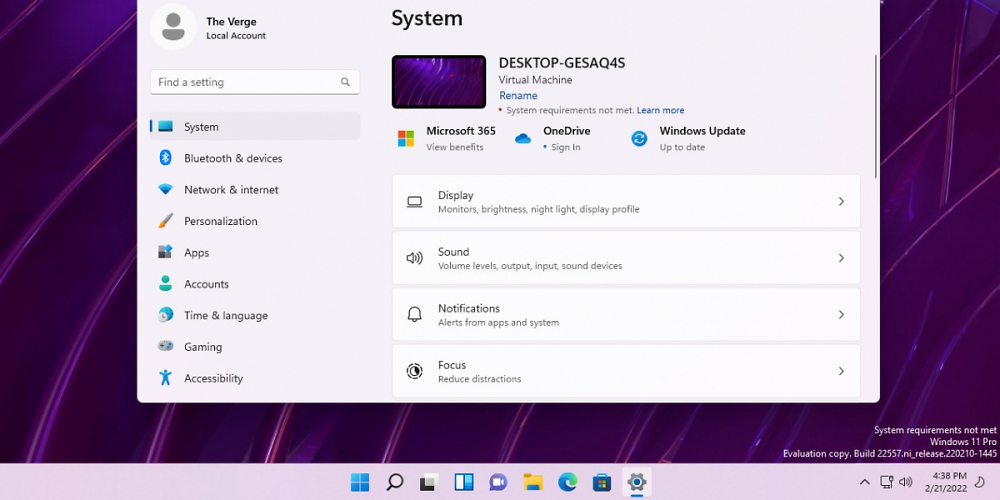Screen dimensions: 1000x500
Task: Expand Focus with its chevron arrow
Action: point(841,371)
